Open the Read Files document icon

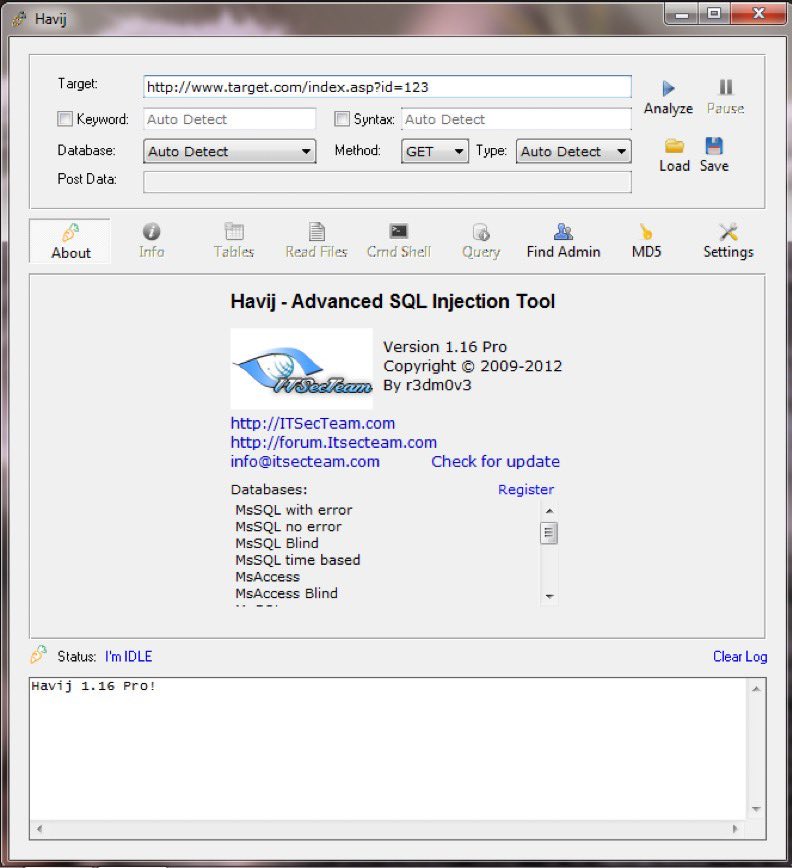[317, 231]
